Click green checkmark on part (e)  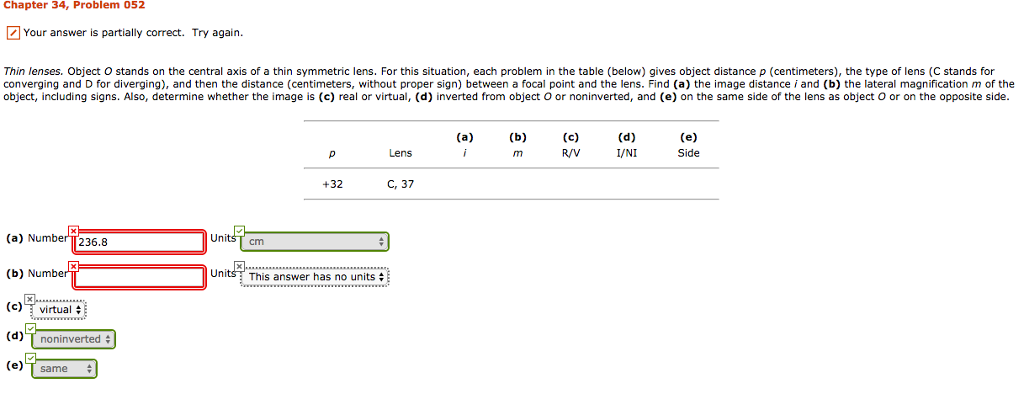click(x=29, y=359)
